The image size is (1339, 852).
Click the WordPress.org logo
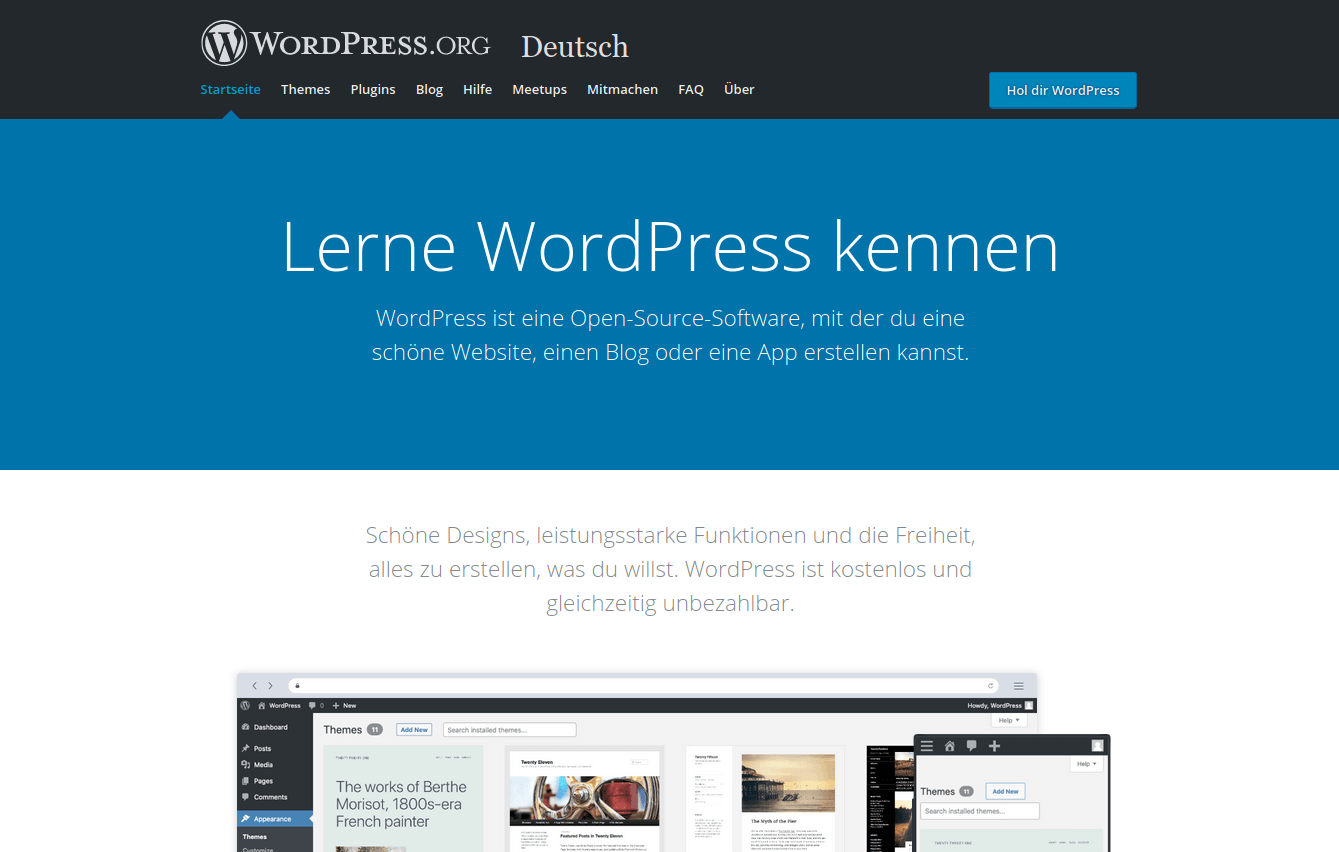click(x=346, y=44)
